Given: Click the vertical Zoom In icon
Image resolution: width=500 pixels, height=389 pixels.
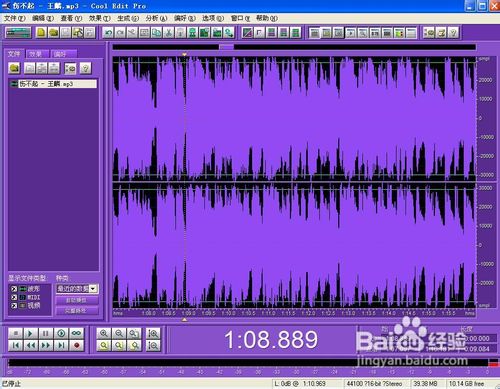Looking at the screenshot, I should [x=153, y=333].
